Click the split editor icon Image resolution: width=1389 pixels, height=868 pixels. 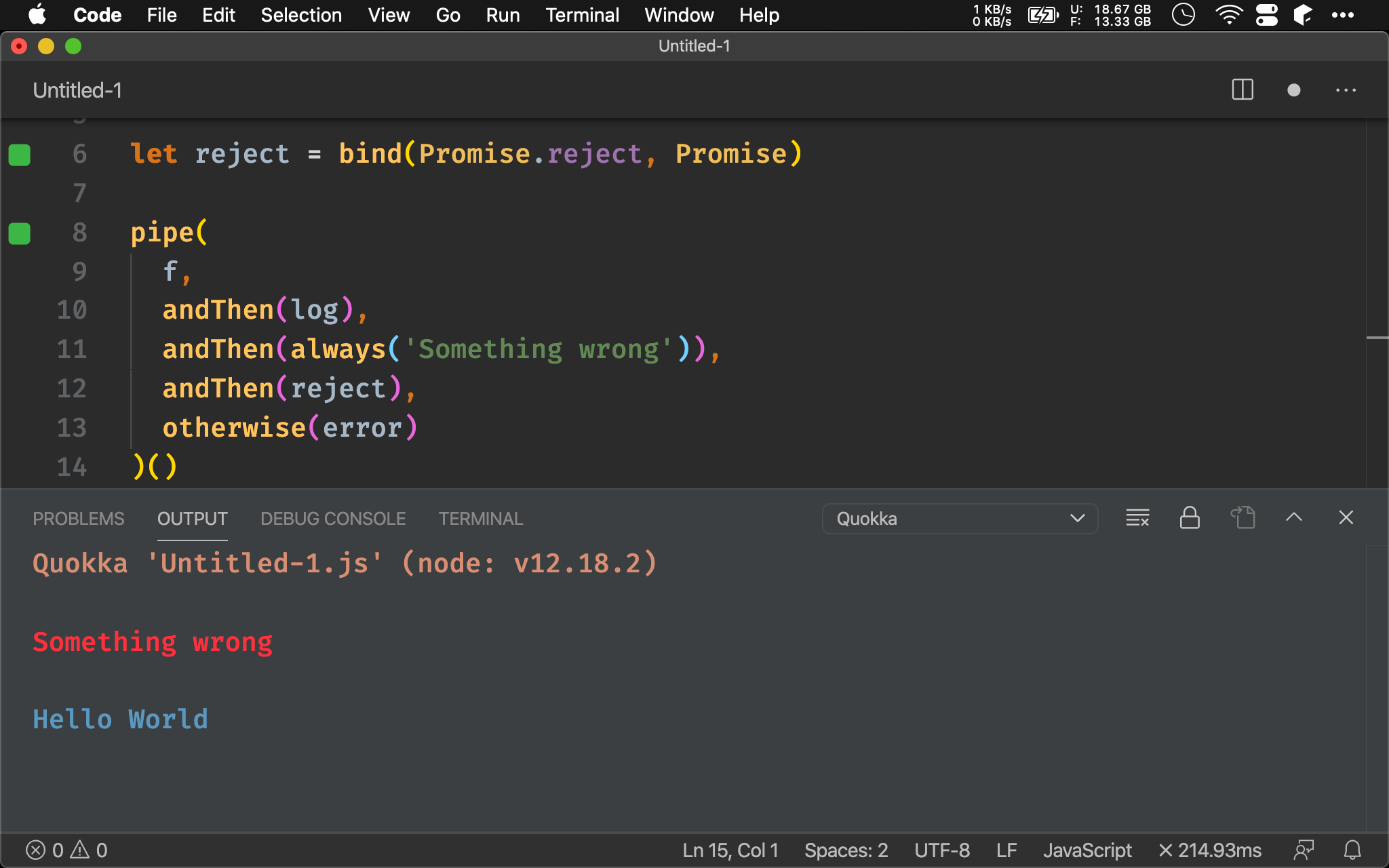click(1243, 91)
